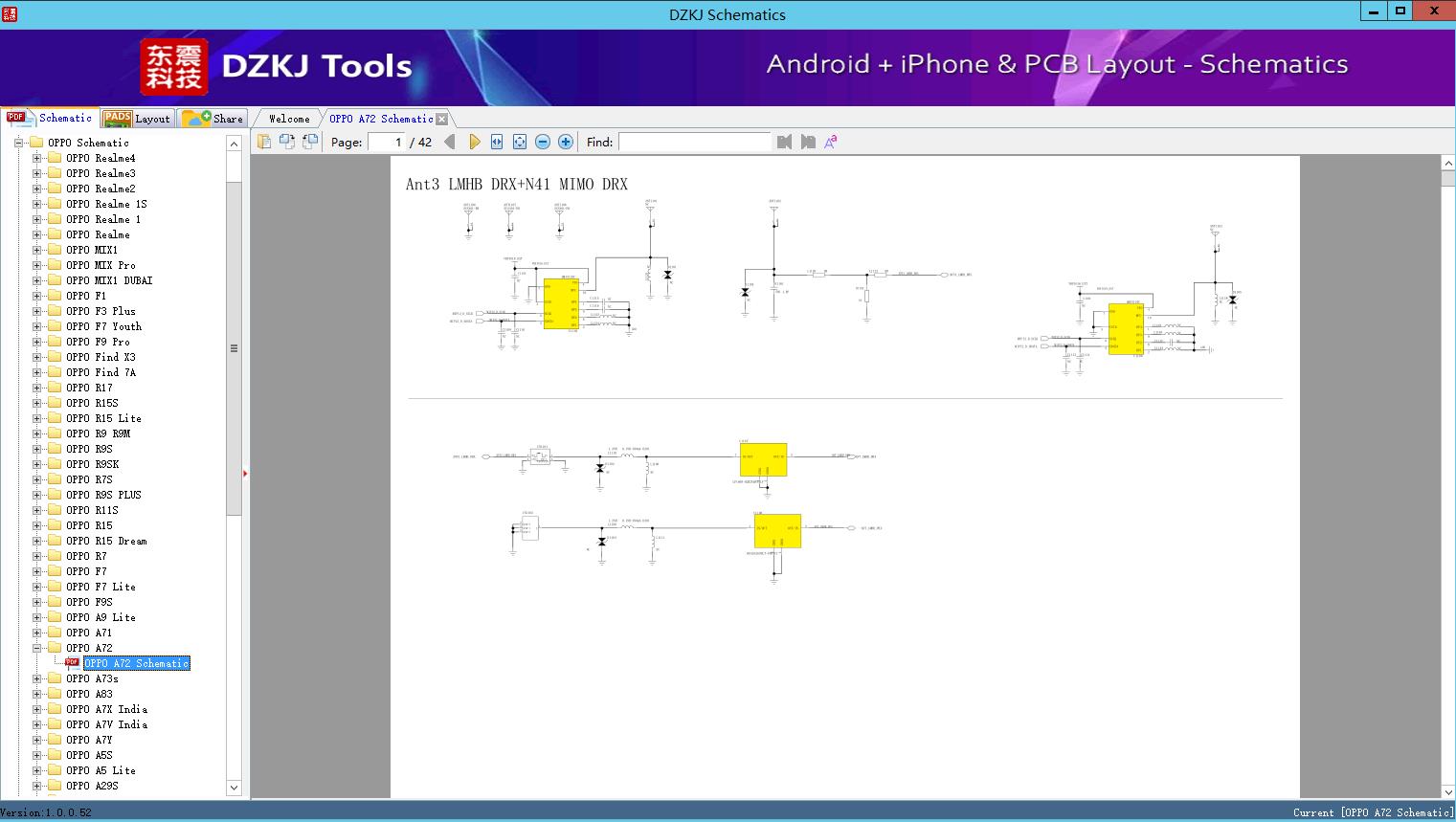Expand the OPPO MIX Pro folder
1456x822 pixels.
click(x=36, y=265)
